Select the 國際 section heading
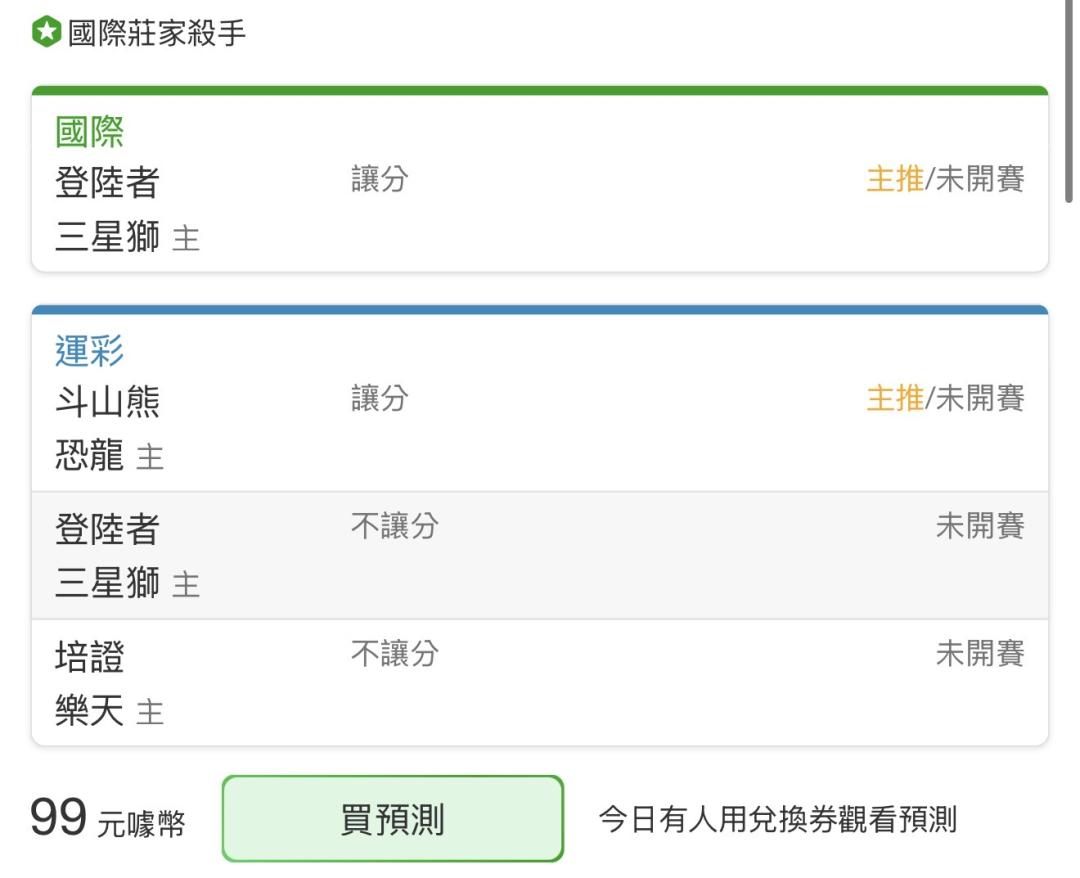 pos(90,132)
